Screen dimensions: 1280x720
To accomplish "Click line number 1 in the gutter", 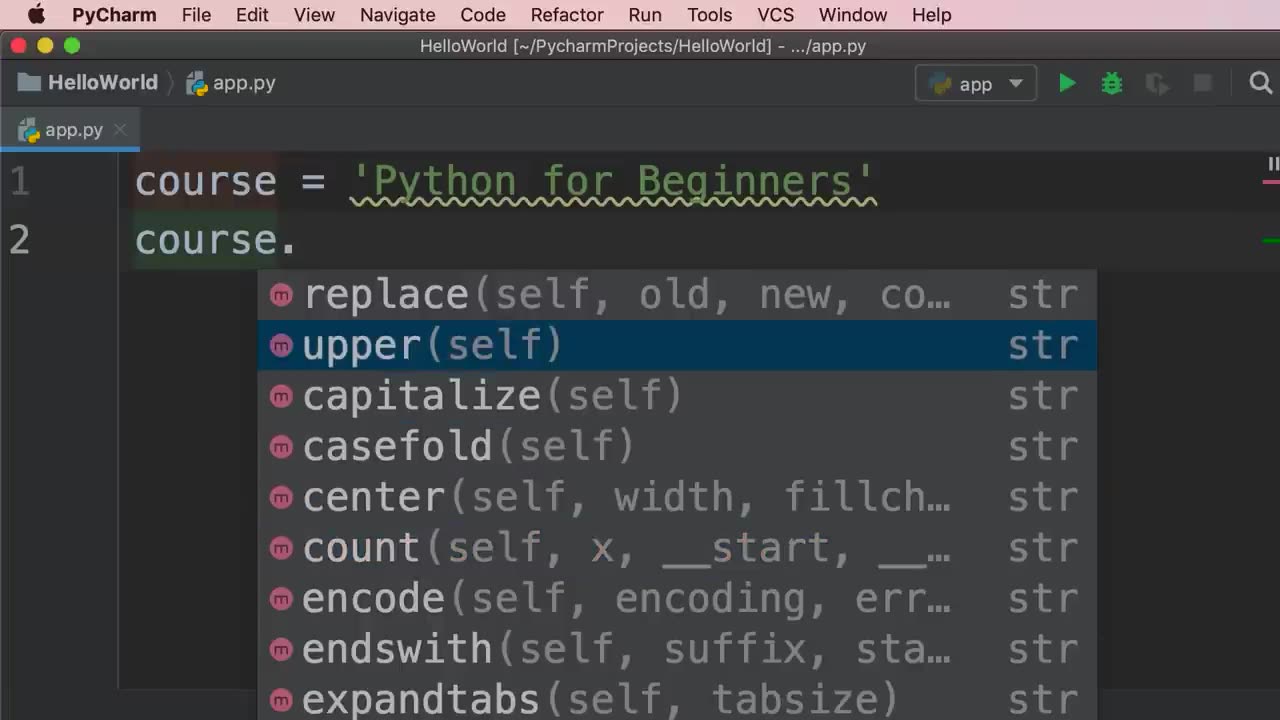I will tap(19, 182).
